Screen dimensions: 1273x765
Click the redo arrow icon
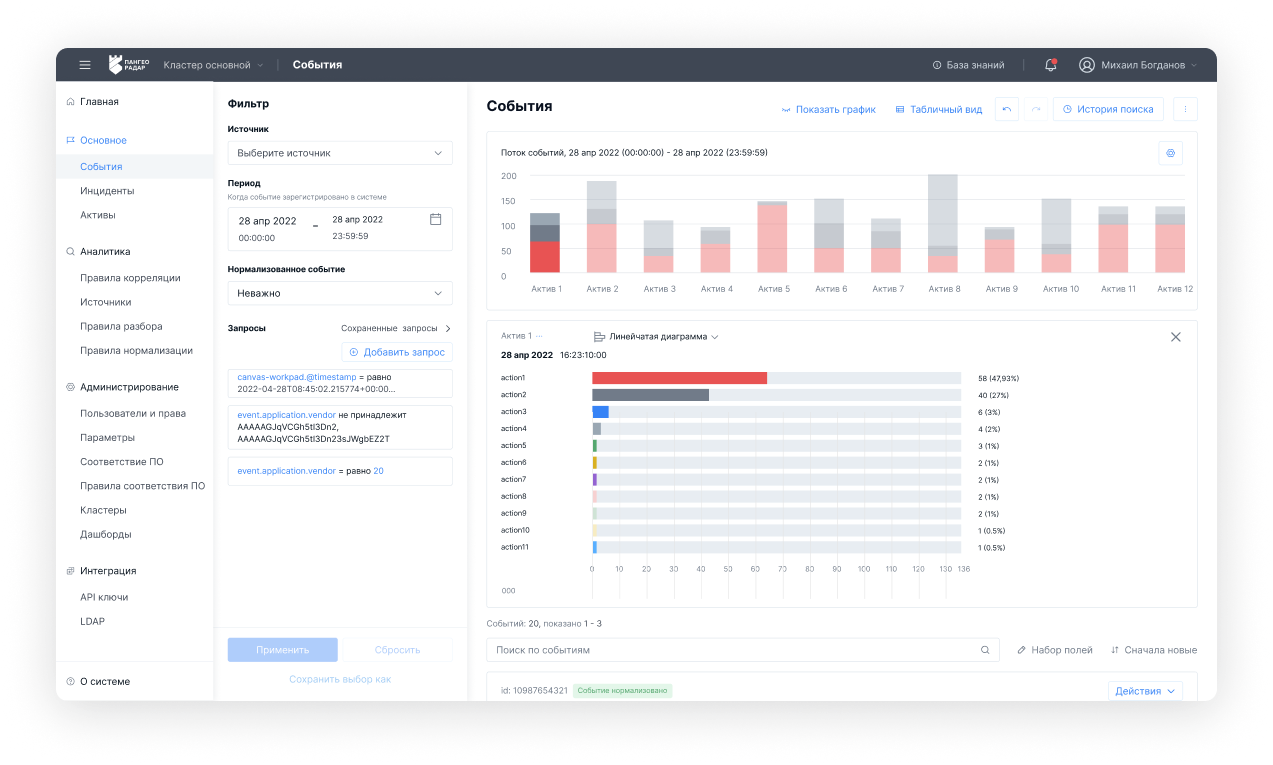1036,109
